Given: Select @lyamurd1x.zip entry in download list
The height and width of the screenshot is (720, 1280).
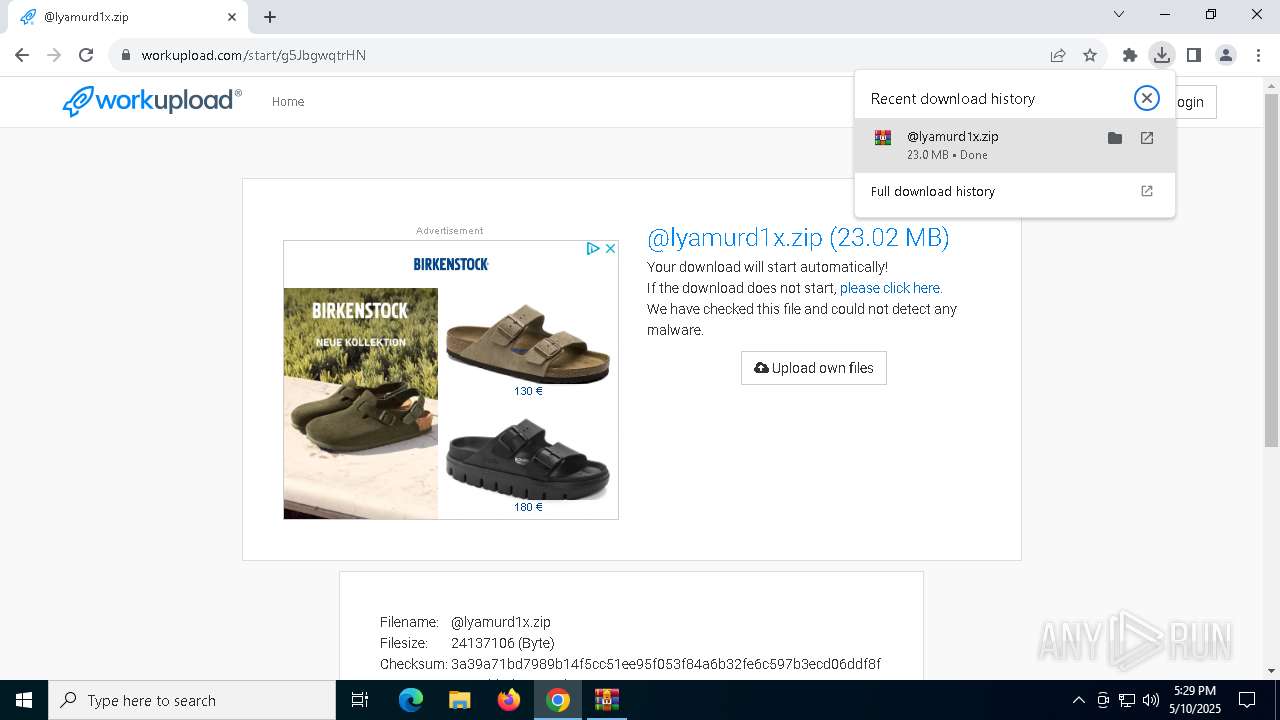Looking at the screenshot, I should pos(1015,145).
